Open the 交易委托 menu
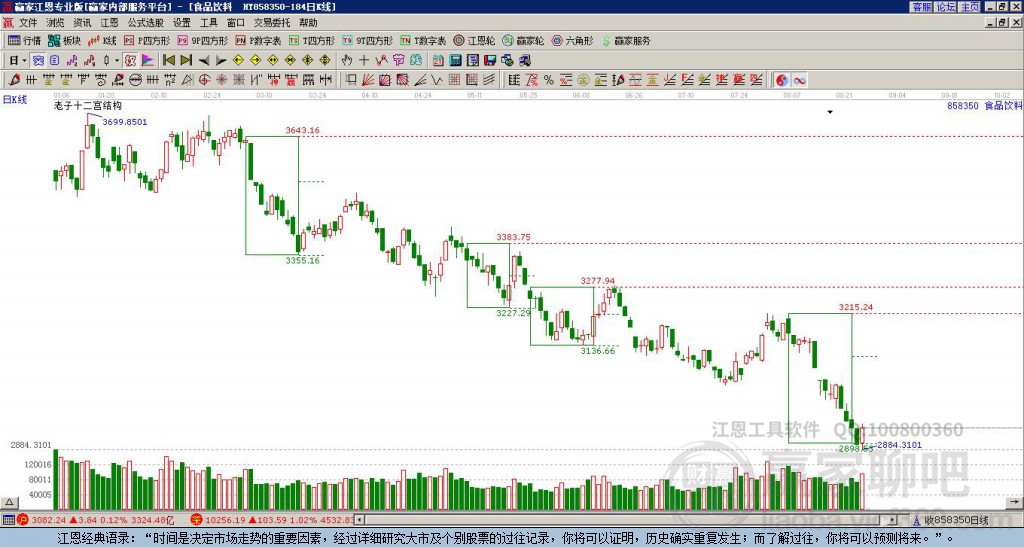The width and height of the screenshot is (1024, 548). click(x=272, y=23)
